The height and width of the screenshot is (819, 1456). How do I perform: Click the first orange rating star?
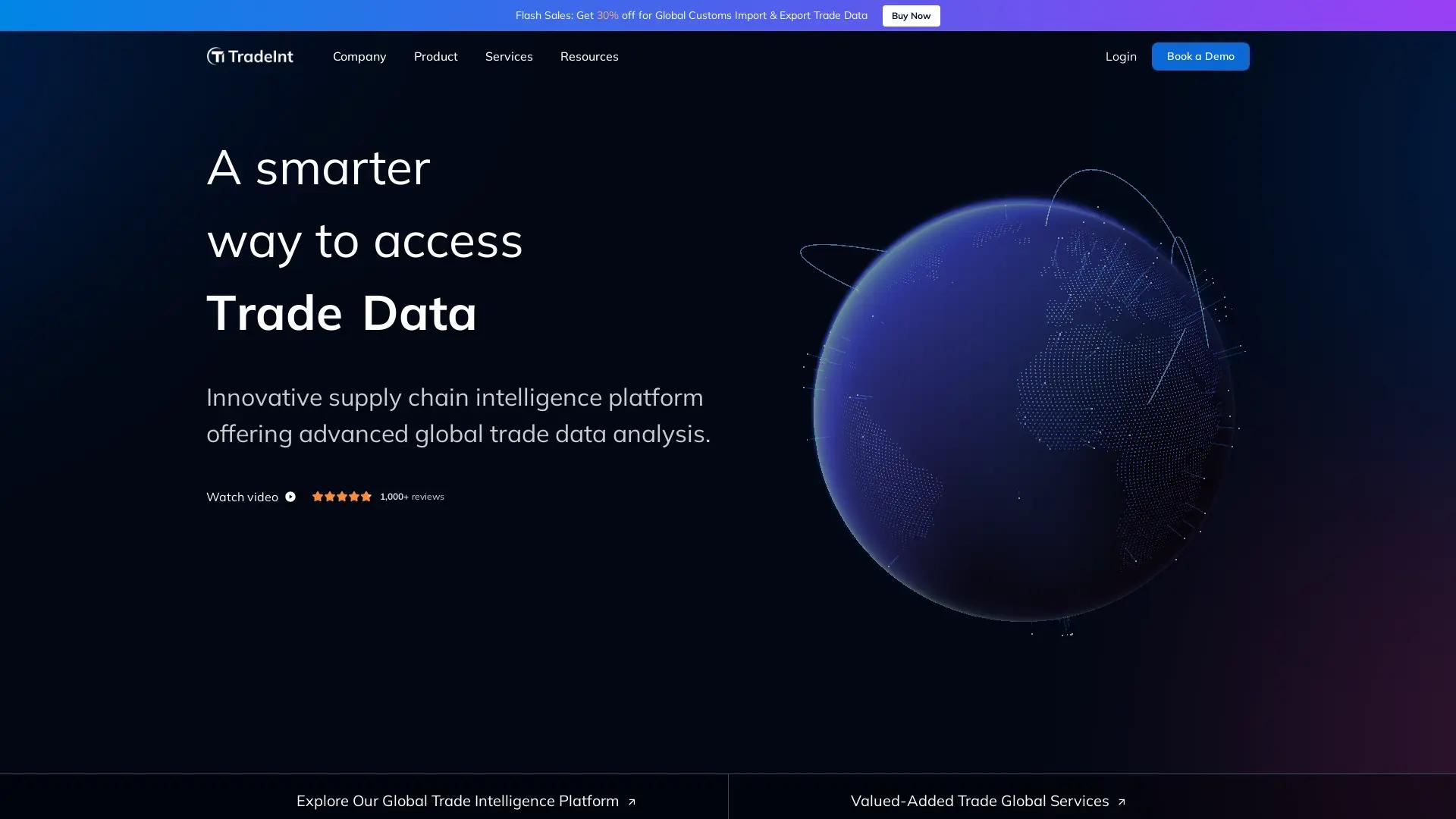coord(318,496)
